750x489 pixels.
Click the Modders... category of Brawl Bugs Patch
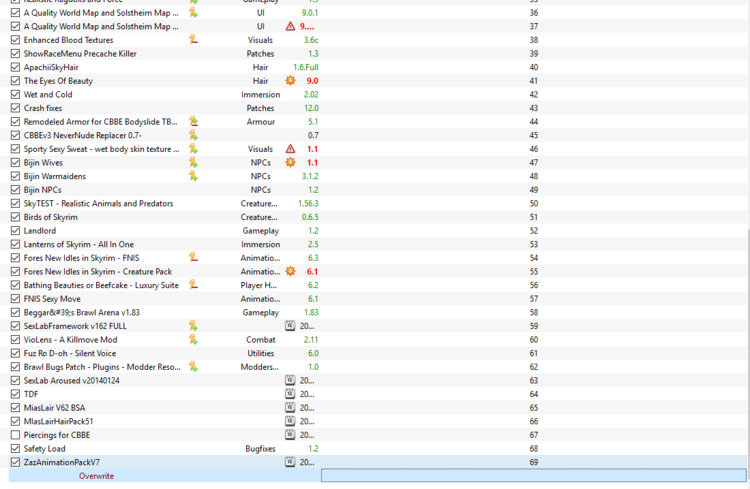click(260, 367)
